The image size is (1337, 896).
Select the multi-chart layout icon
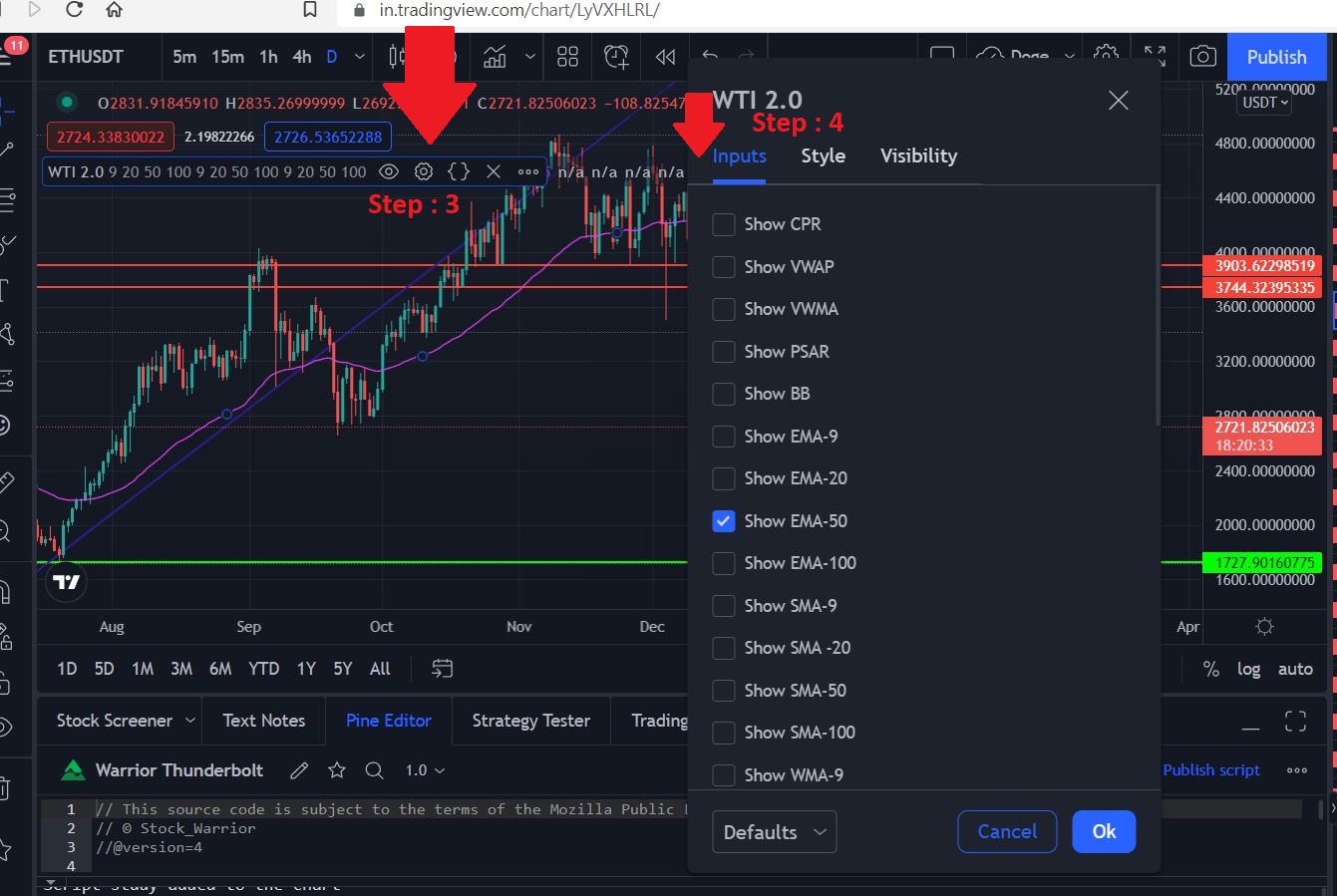tap(567, 57)
